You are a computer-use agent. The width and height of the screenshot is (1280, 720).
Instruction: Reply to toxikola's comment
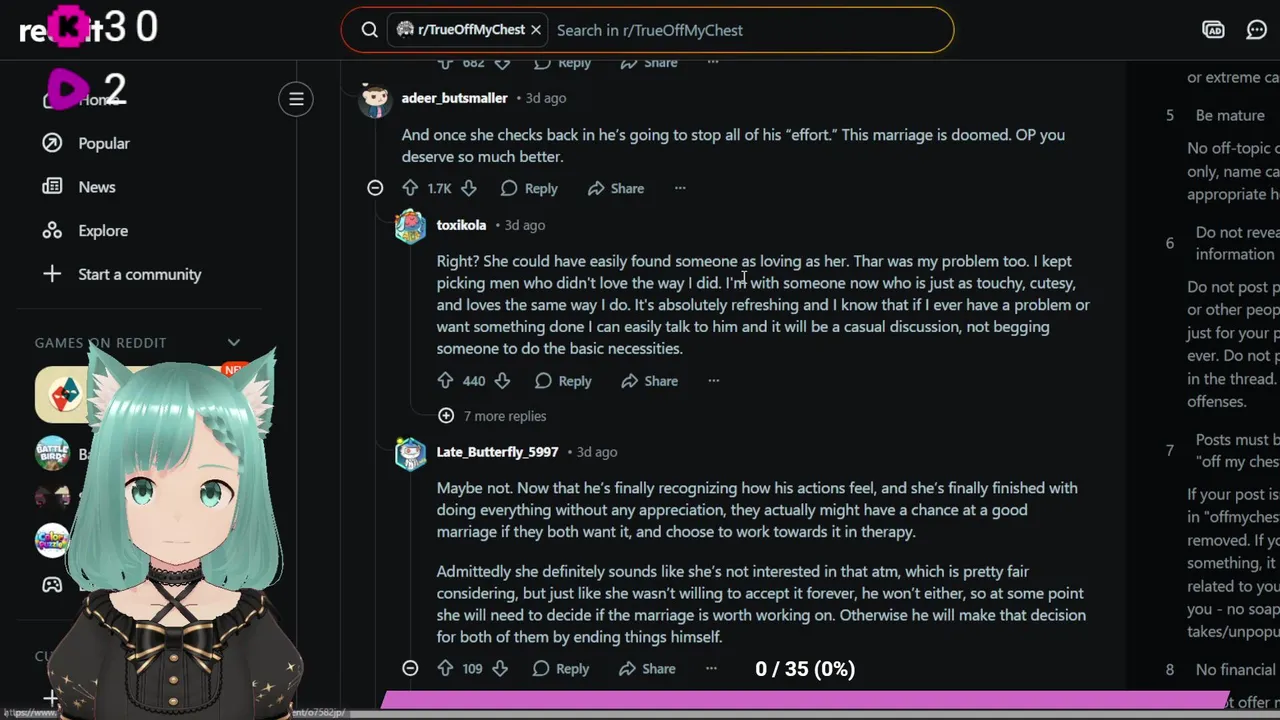coord(563,381)
